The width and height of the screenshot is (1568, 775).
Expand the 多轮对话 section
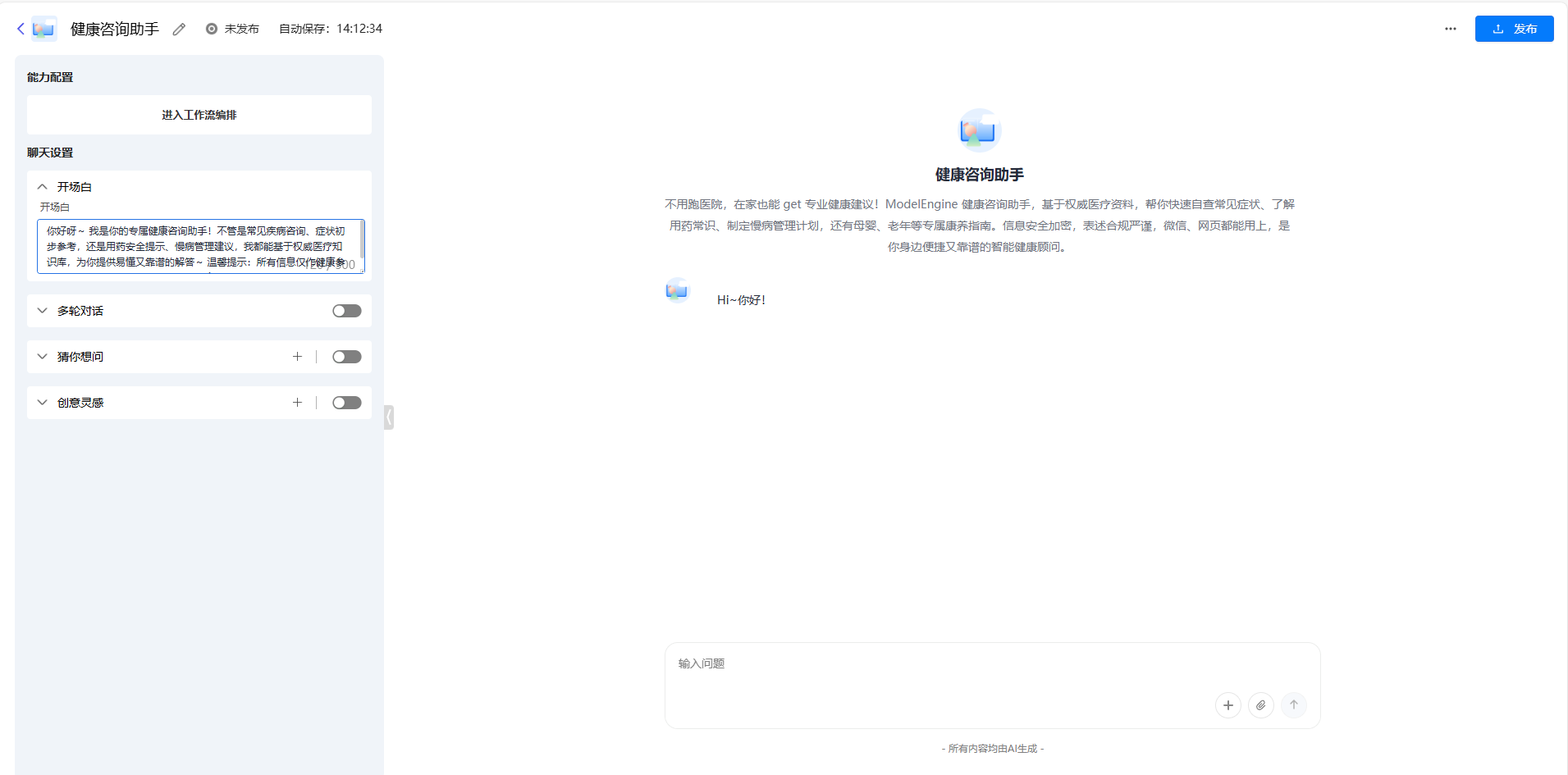pyautogui.click(x=42, y=310)
